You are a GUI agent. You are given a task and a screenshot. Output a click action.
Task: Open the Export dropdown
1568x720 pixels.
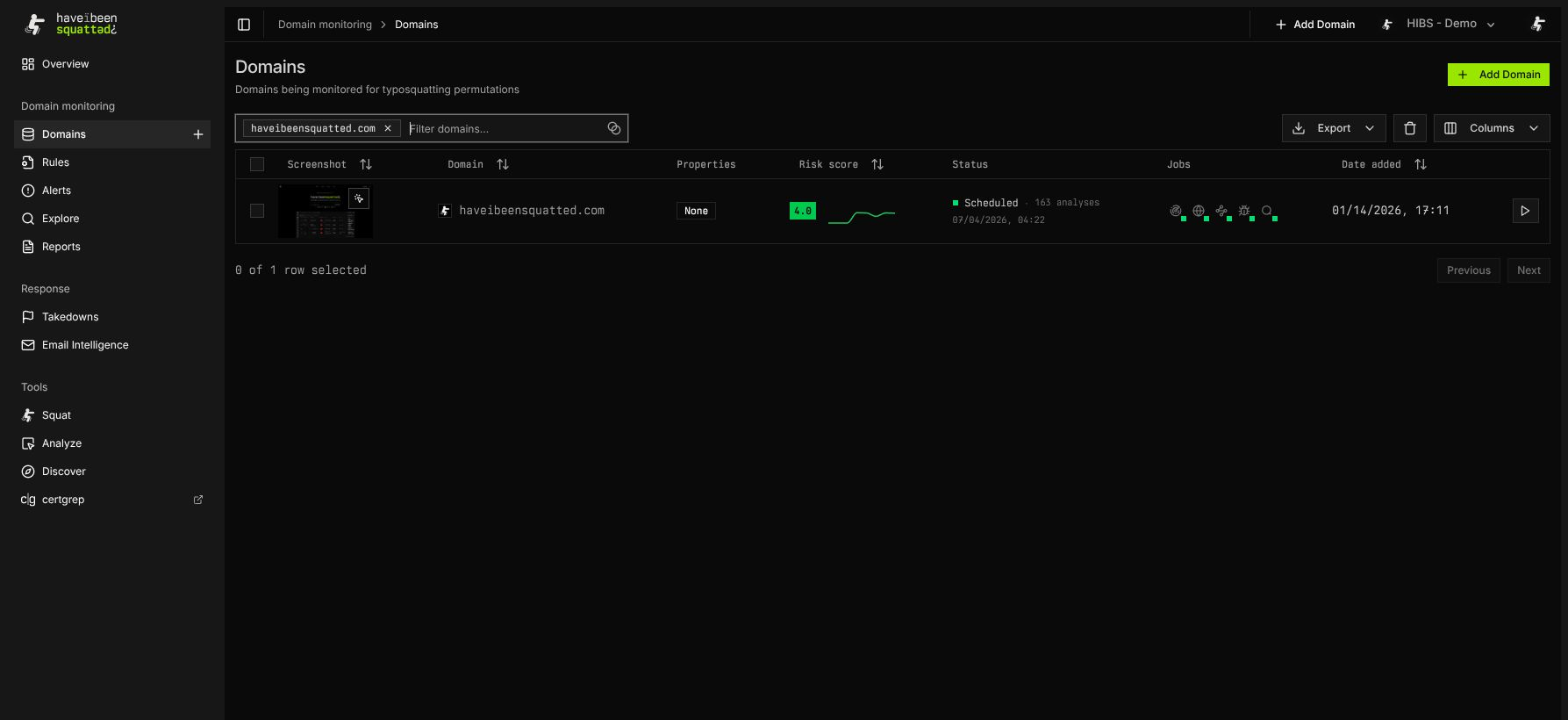click(x=1334, y=128)
